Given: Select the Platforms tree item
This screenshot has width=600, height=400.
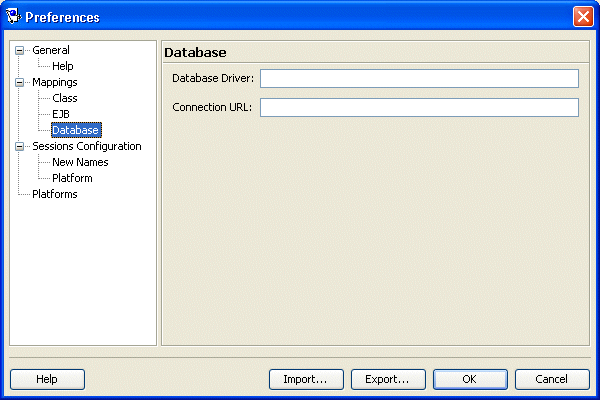Looking at the screenshot, I should coord(55,194).
